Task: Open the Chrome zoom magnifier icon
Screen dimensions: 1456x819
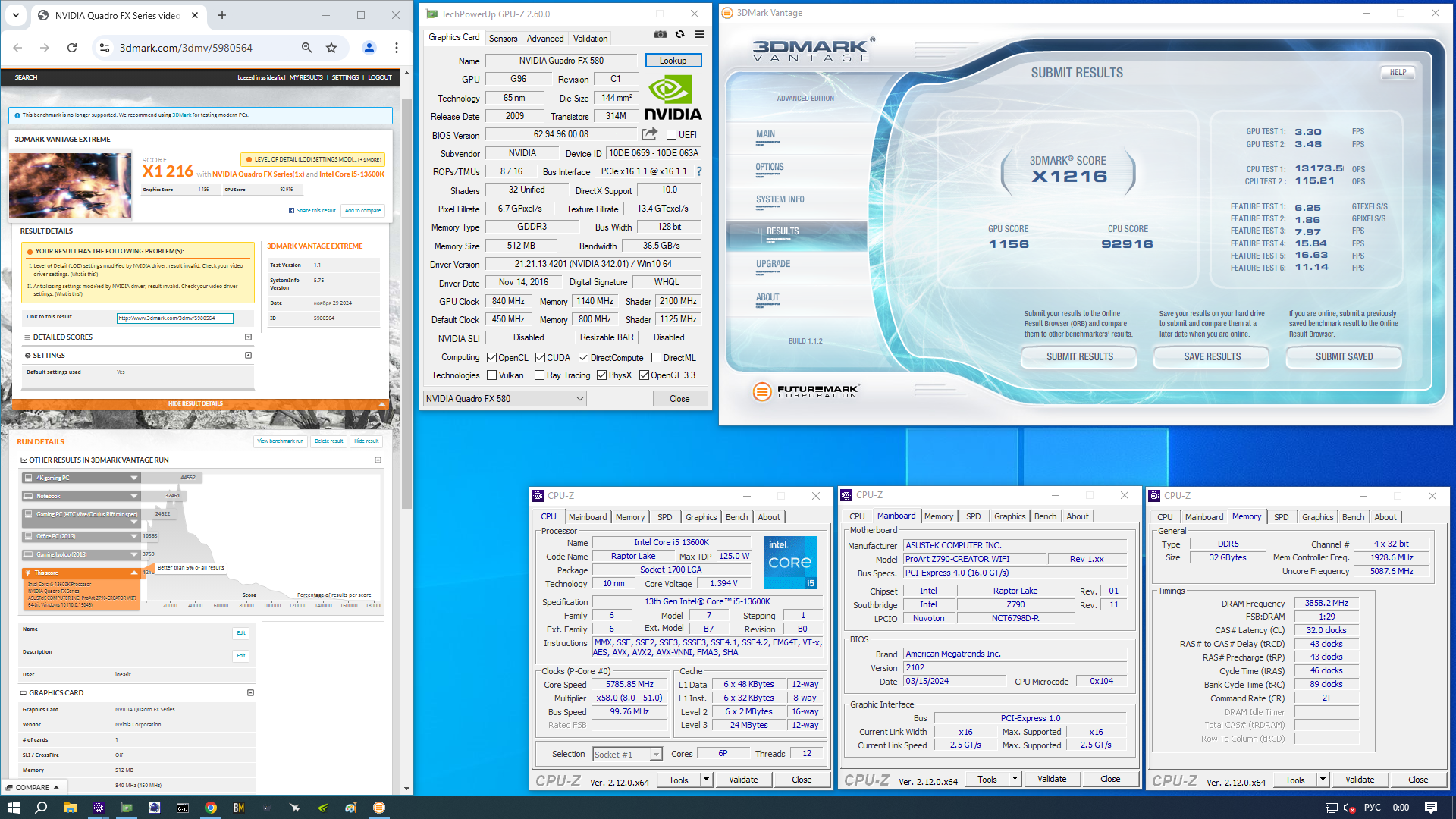Action: [306, 48]
